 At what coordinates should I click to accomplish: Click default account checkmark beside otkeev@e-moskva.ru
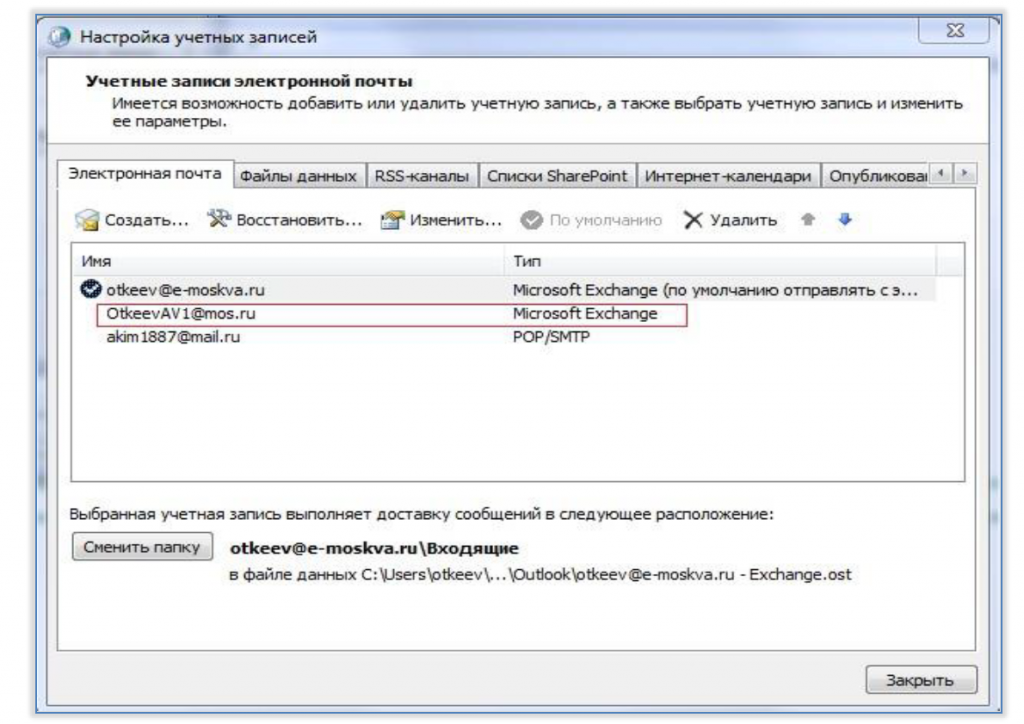point(88,290)
